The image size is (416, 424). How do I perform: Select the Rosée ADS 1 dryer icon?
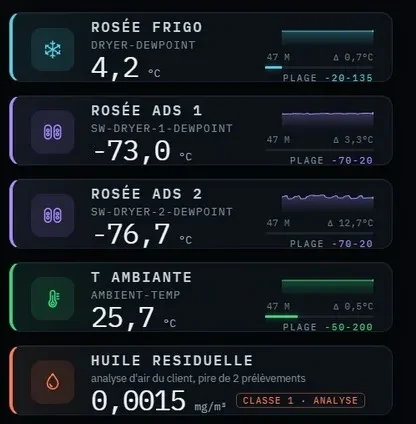pyautogui.click(x=53, y=132)
